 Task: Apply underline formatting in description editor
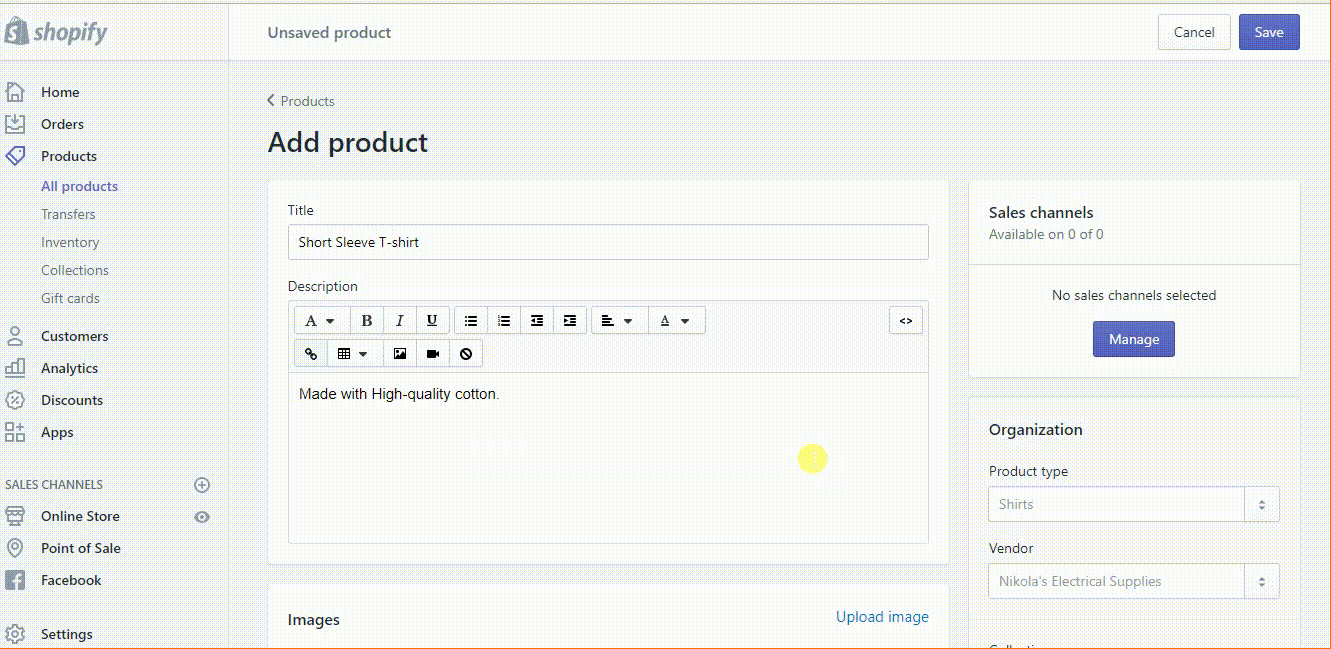coord(432,321)
